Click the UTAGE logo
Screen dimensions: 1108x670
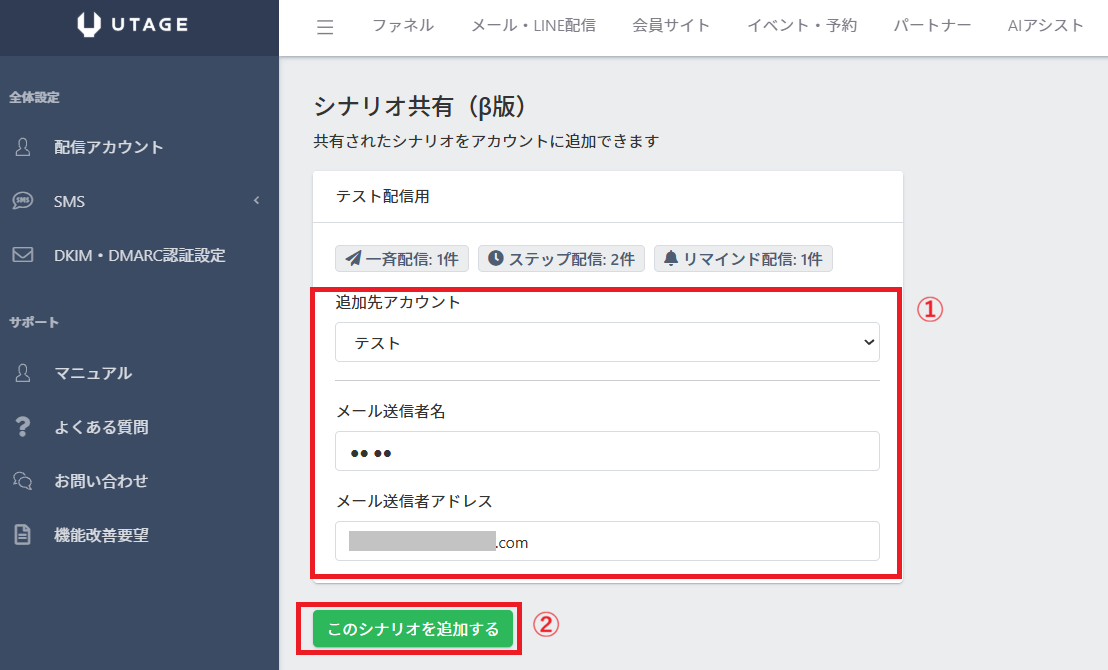(x=132, y=26)
